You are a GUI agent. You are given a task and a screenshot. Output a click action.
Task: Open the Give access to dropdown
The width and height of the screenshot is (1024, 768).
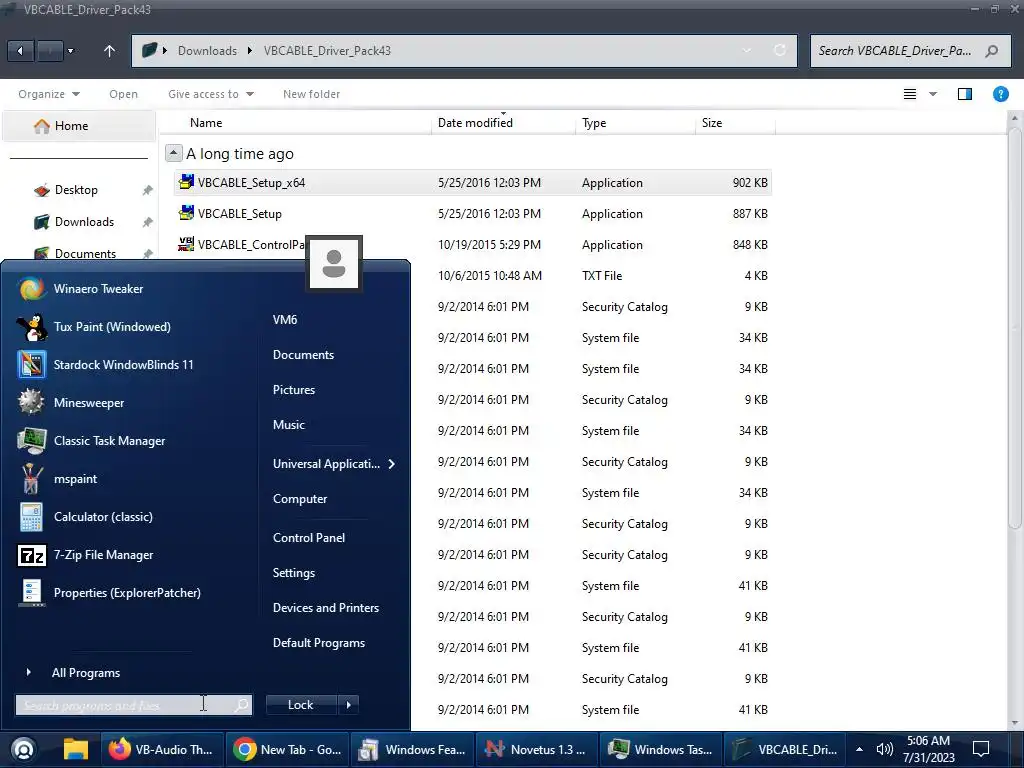pyautogui.click(x=210, y=94)
